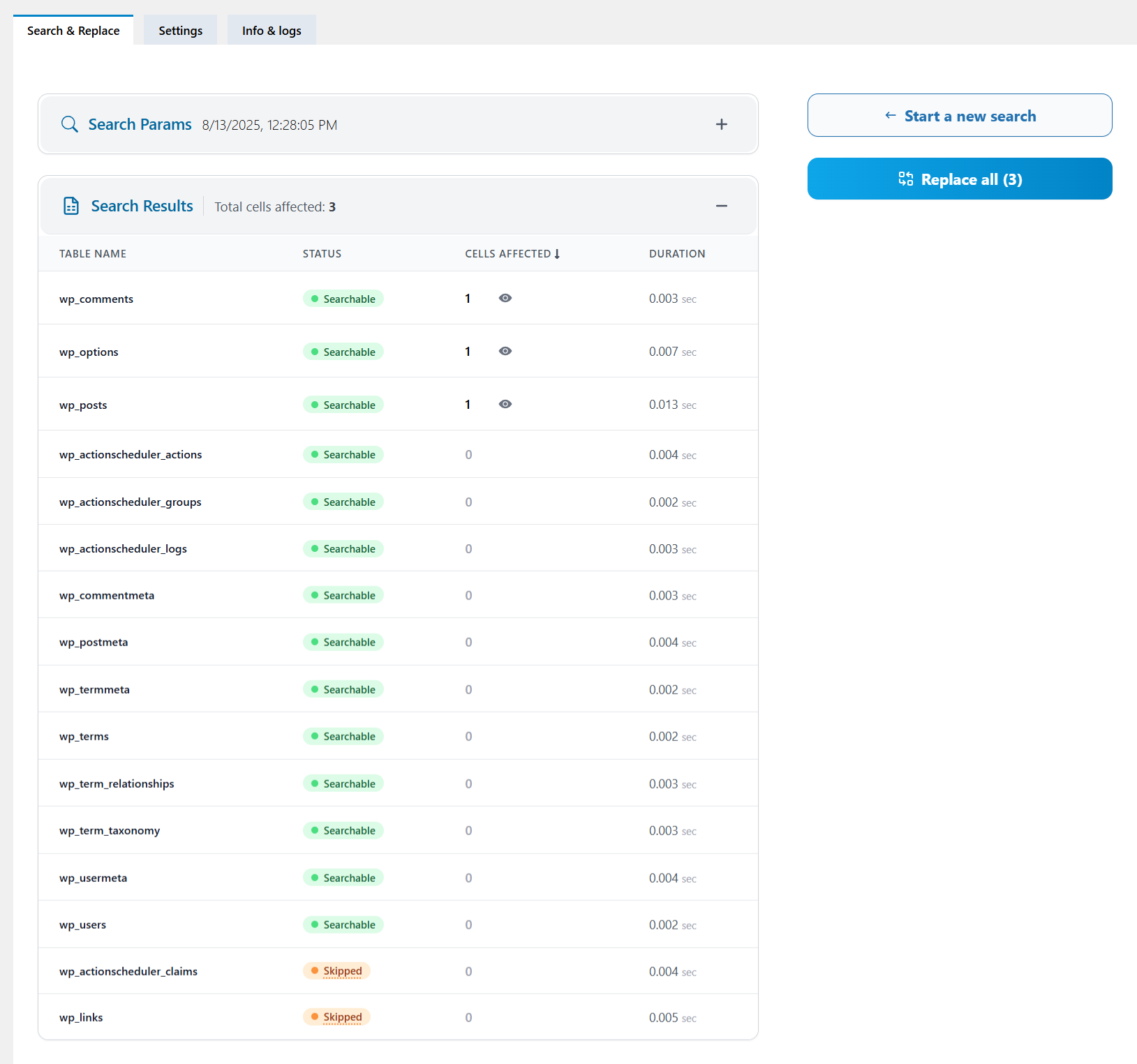Show the matched cell for wp_options
This screenshot has width=1137, height=1064.
505,351
